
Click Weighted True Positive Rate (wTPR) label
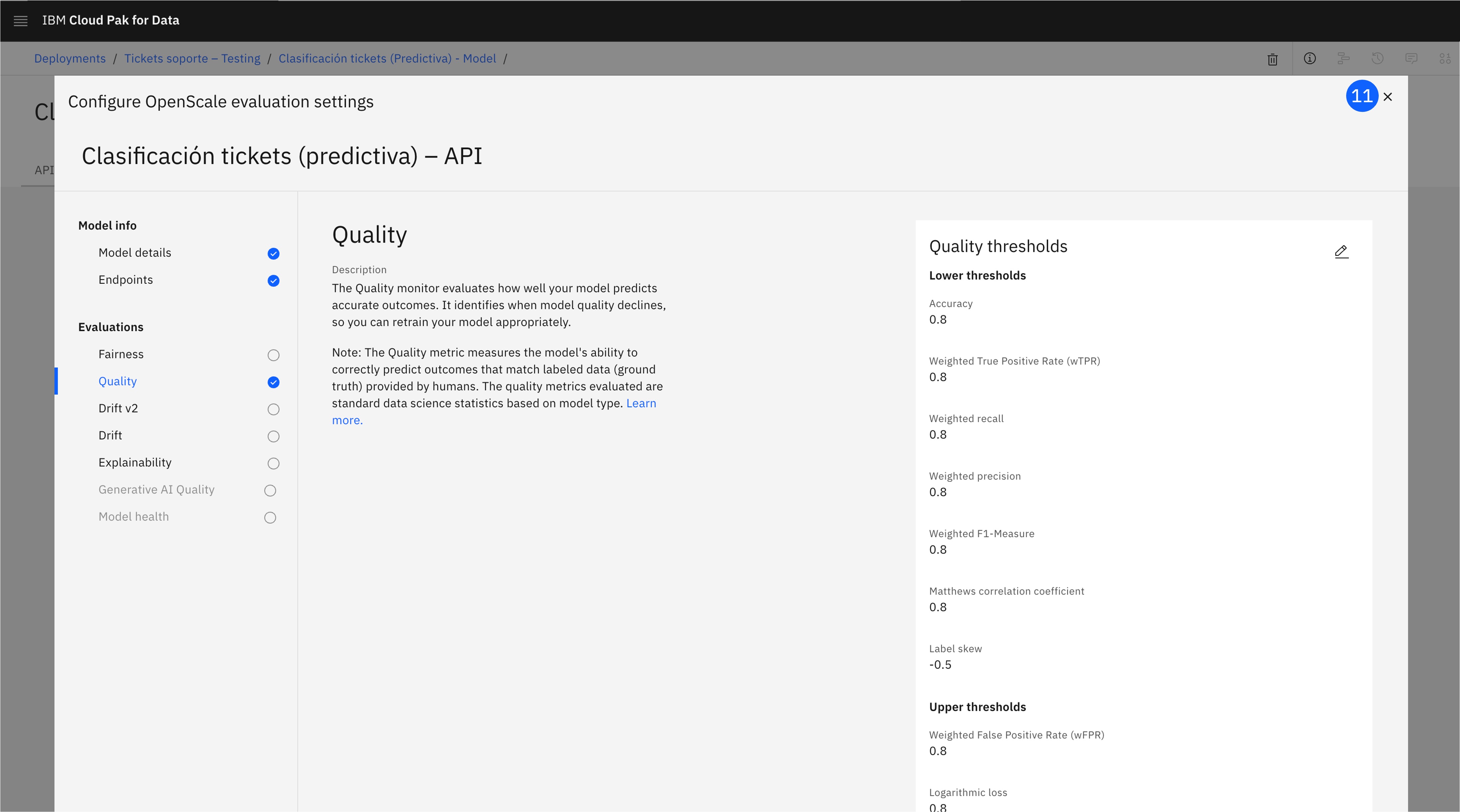[x=1014, y=361]
